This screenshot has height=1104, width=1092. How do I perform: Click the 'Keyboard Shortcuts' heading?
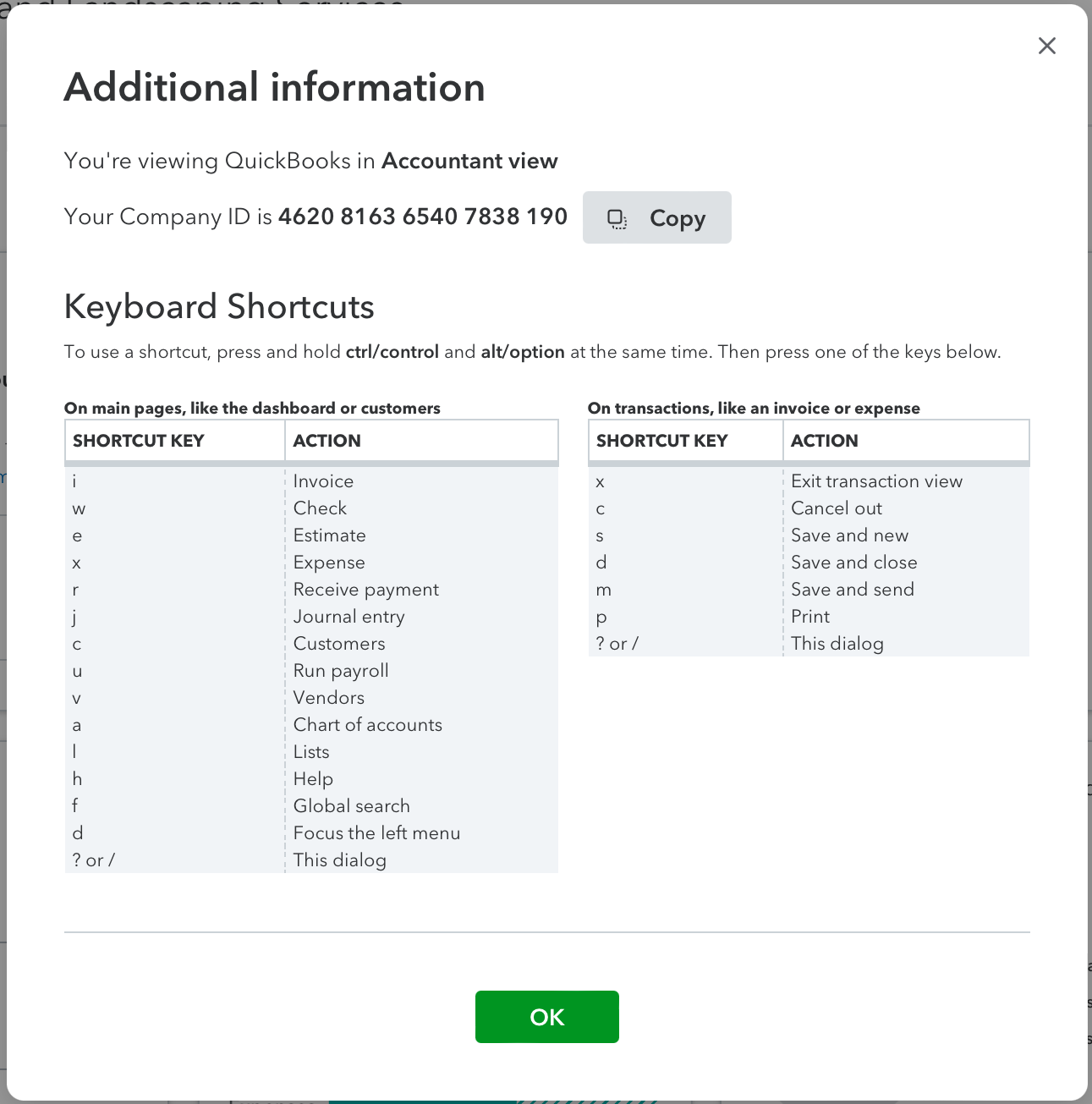coord(219,306)
